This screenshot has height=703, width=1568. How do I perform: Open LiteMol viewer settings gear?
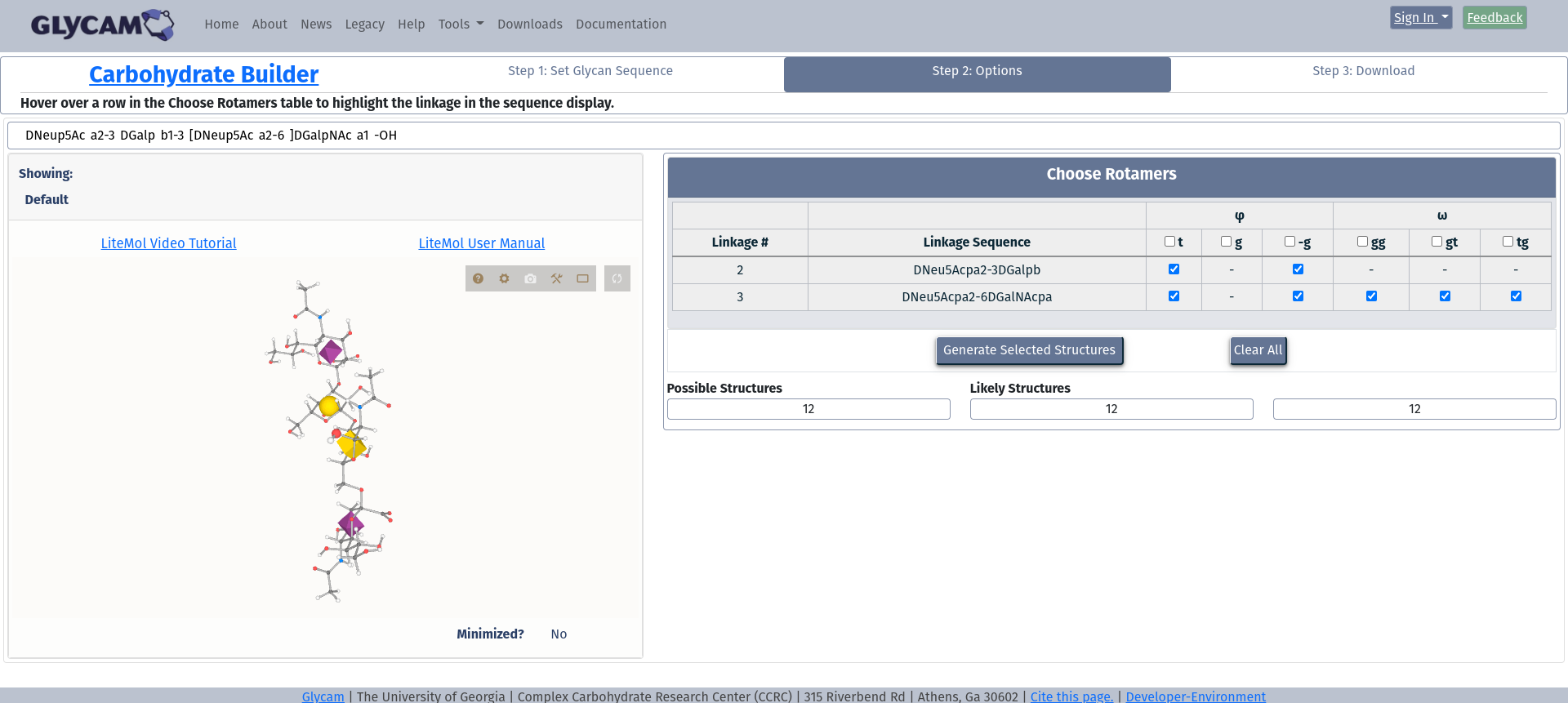pos(505,278)
